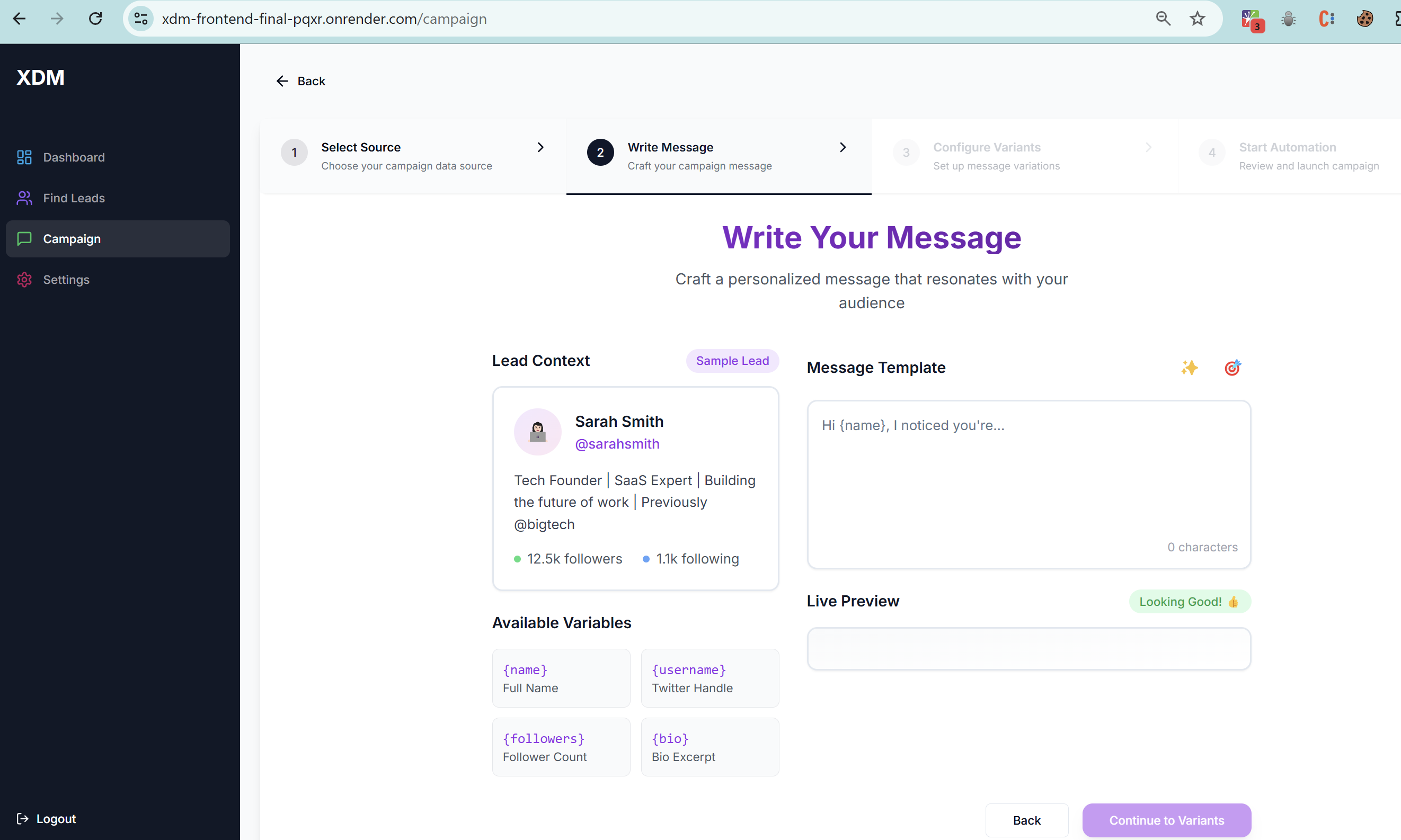This screenshot has width=1401, height=840.
Task: Click chevron after Configure Variants step
Action: (1148, 147)
